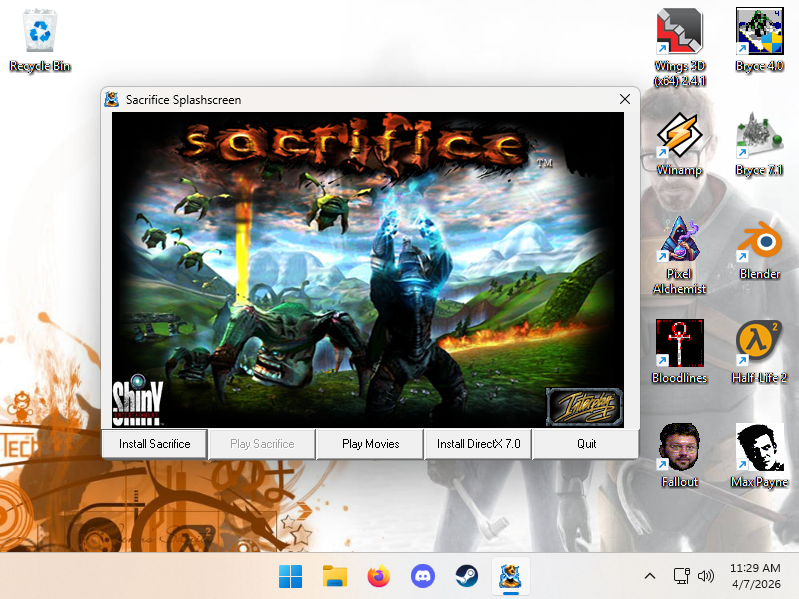Select the Bryce 4.0 desktop shortcut
The image size is (799, 599).
tap(759, 41)
